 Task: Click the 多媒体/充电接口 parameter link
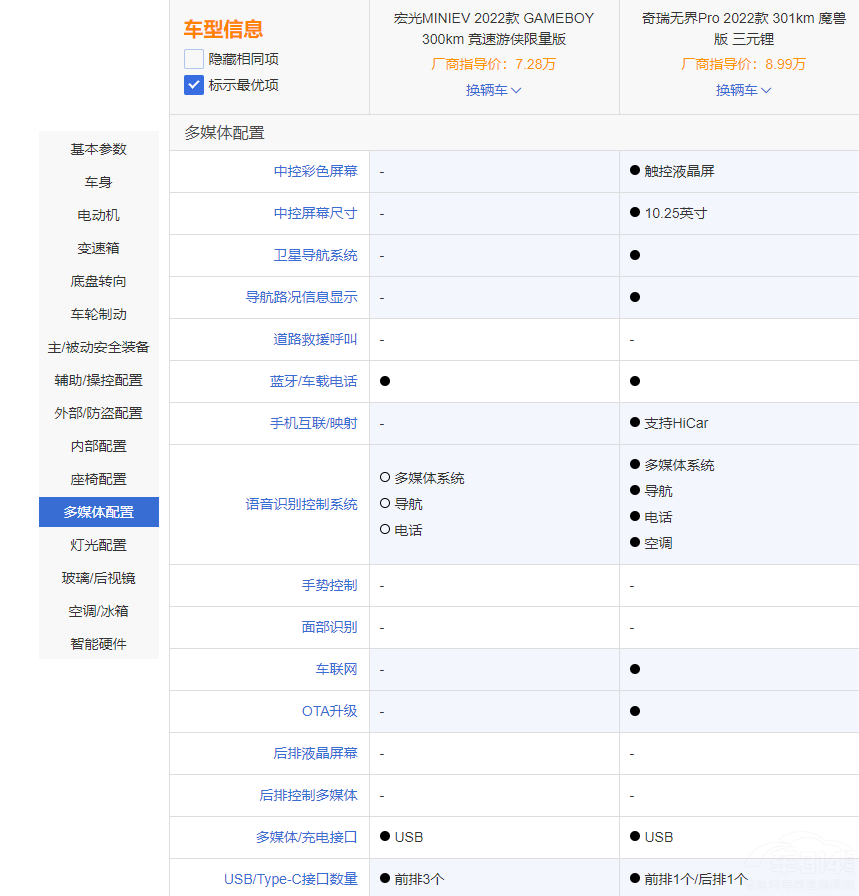[x=306, y=837]
